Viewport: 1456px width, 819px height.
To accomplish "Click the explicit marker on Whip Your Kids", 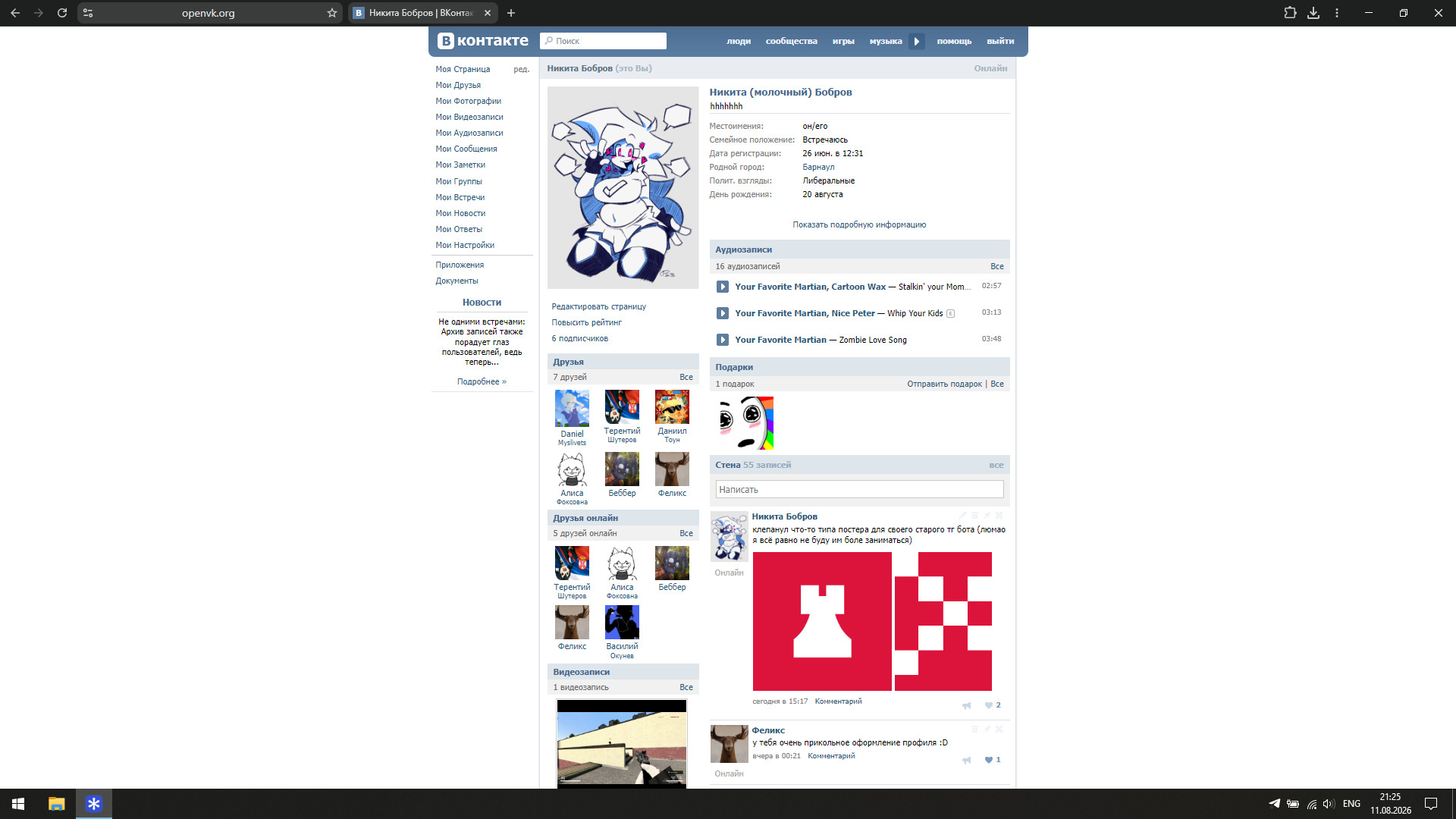I will 950,314.
